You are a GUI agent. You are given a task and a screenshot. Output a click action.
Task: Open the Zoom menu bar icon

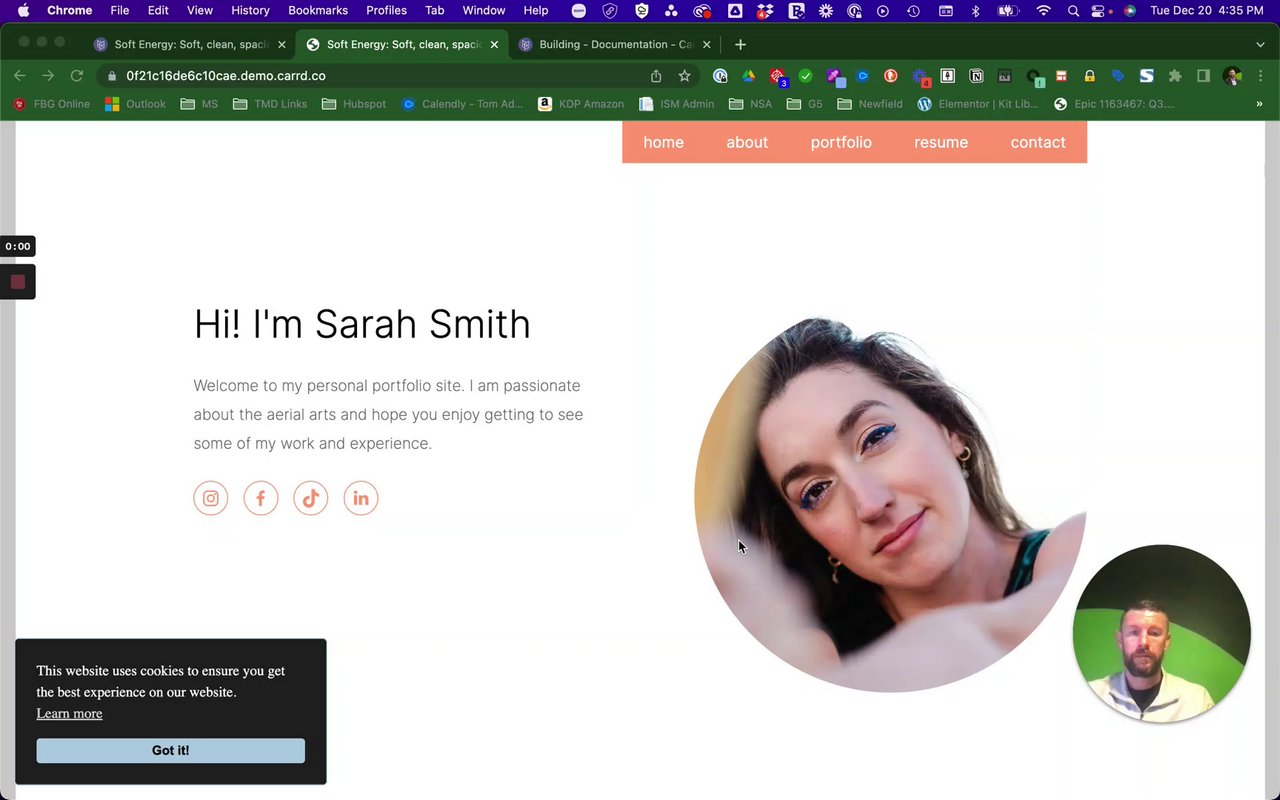pos(579,11)
